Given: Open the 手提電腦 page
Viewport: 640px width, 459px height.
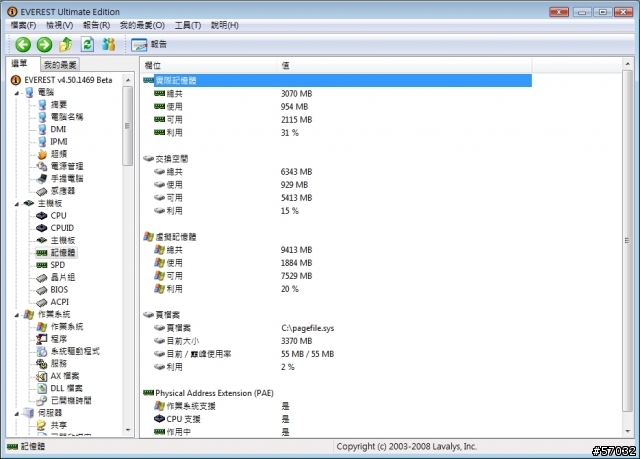Looking at the screenshot, I should pos(67,178).
